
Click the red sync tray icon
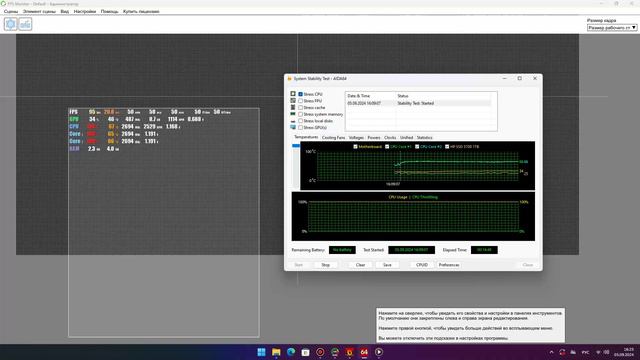[x=562, y=352]
